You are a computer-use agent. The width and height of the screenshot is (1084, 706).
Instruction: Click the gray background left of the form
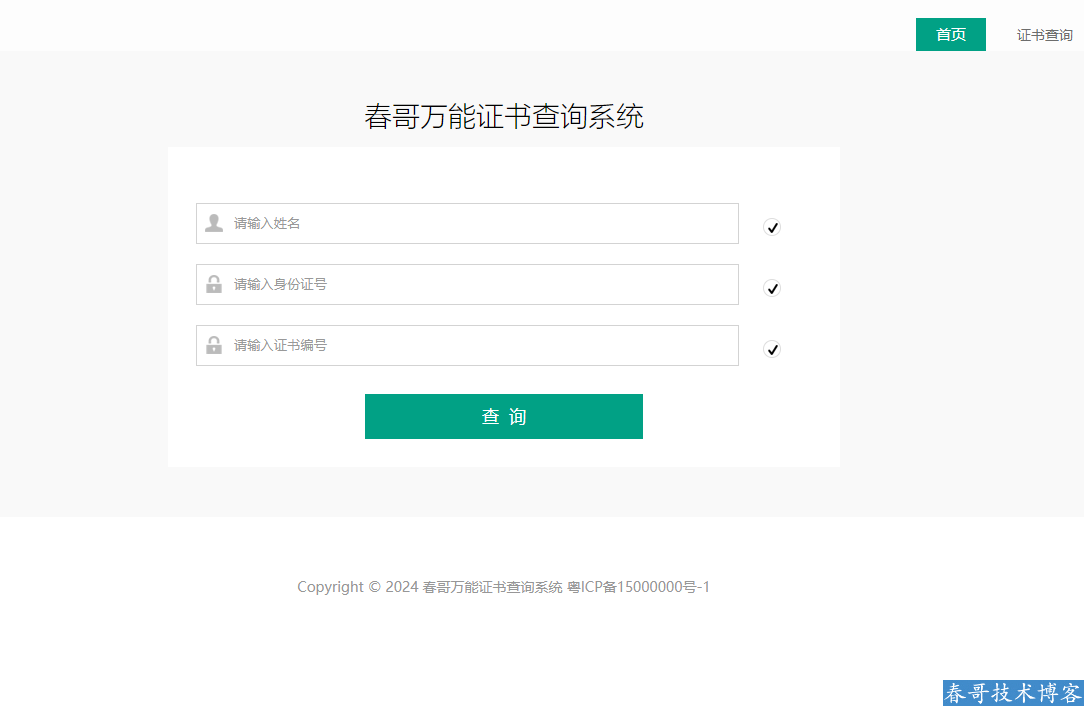point(84,300)
